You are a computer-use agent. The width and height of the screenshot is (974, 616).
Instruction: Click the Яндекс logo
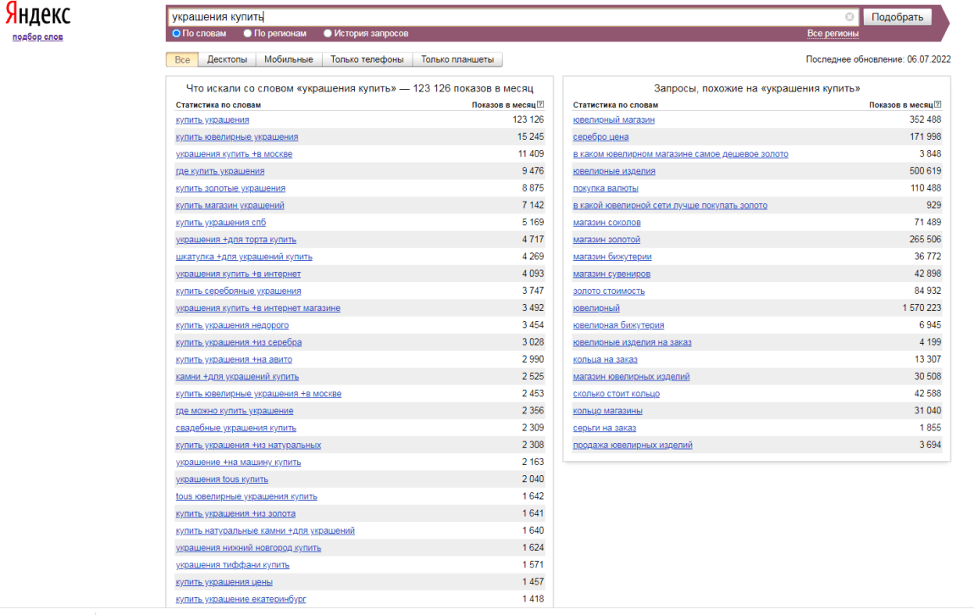click(38, 15)
